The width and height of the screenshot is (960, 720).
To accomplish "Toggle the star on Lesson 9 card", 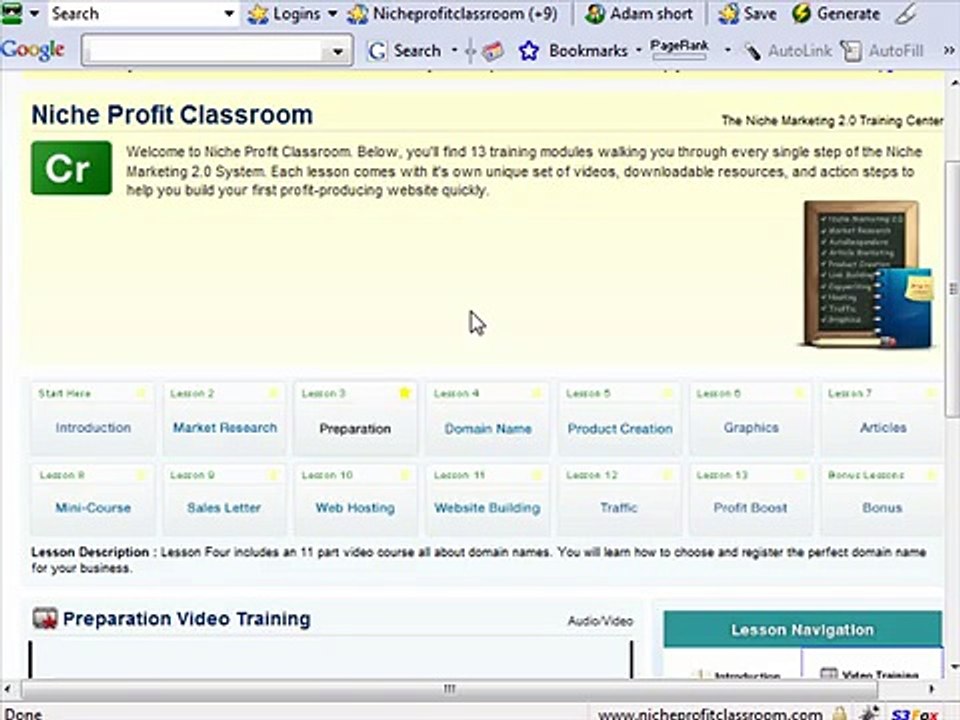I will click(273, 474).
